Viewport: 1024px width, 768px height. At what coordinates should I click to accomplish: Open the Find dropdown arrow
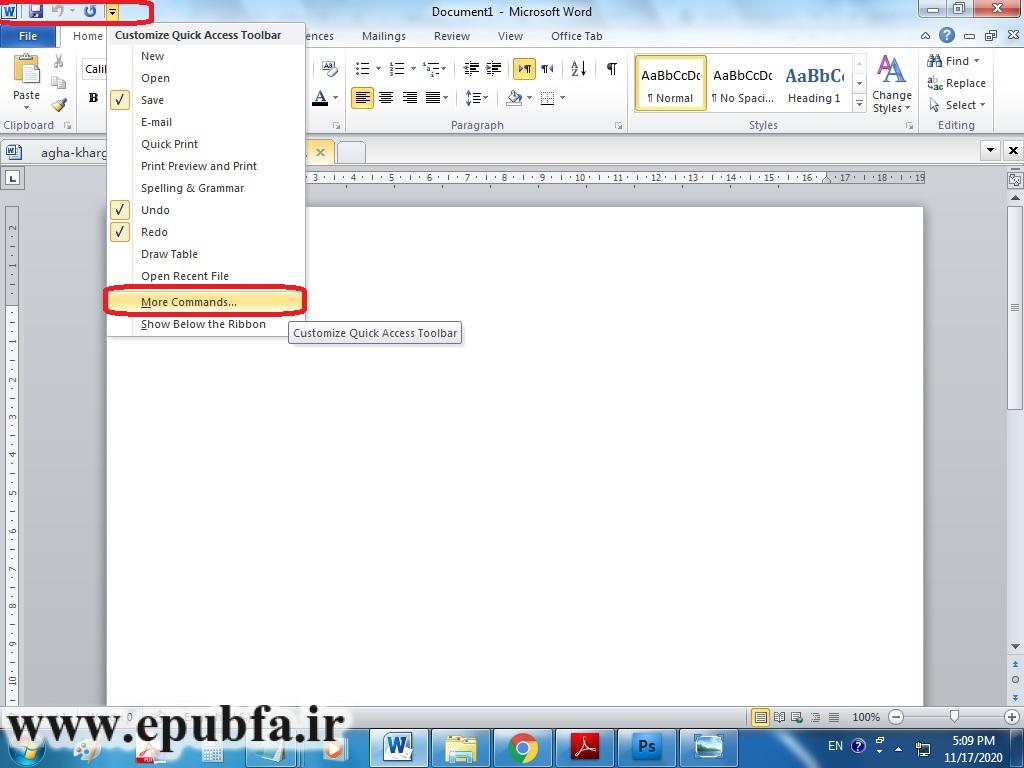pos(977,61)
